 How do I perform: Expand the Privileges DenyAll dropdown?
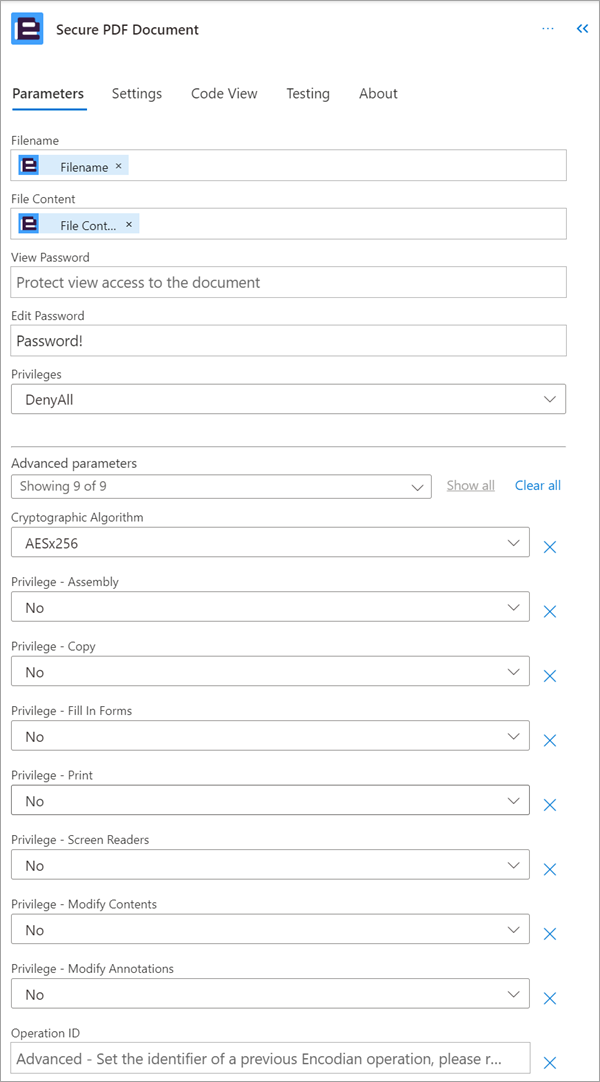pyautogui.click(x=288, y=399)
